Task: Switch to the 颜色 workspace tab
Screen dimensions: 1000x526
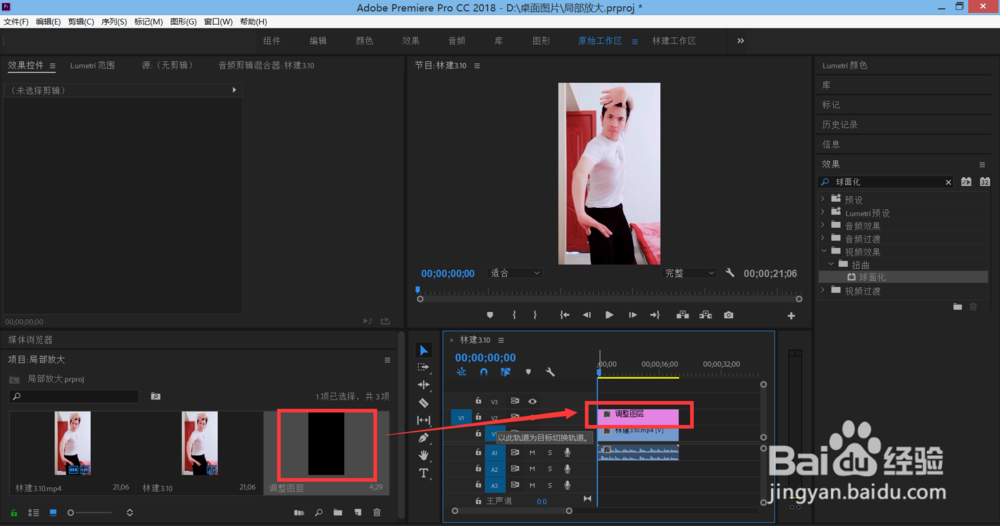Action: tap(364, 41)
